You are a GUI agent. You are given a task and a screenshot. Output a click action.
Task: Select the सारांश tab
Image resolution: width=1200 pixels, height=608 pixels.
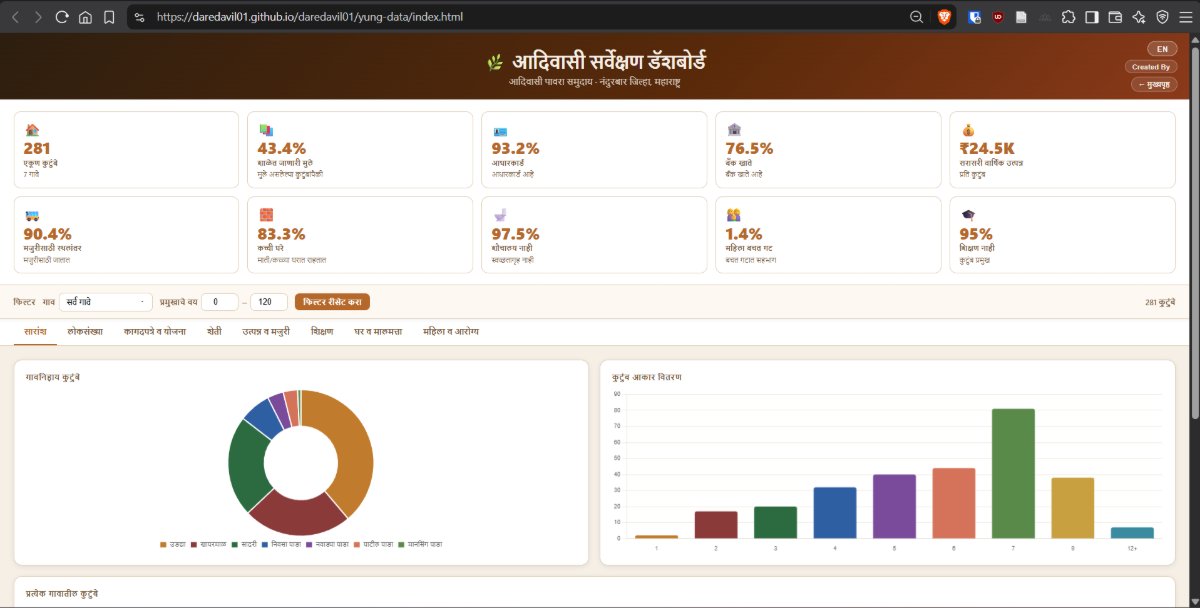[35, 331]
